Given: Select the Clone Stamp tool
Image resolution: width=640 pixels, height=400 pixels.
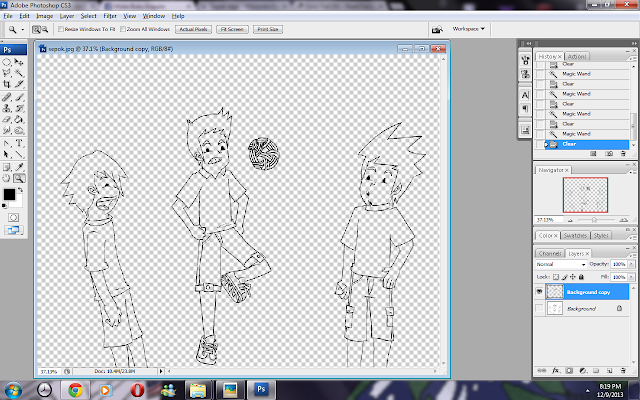Looking at the screenshot, I should point(7,109).
